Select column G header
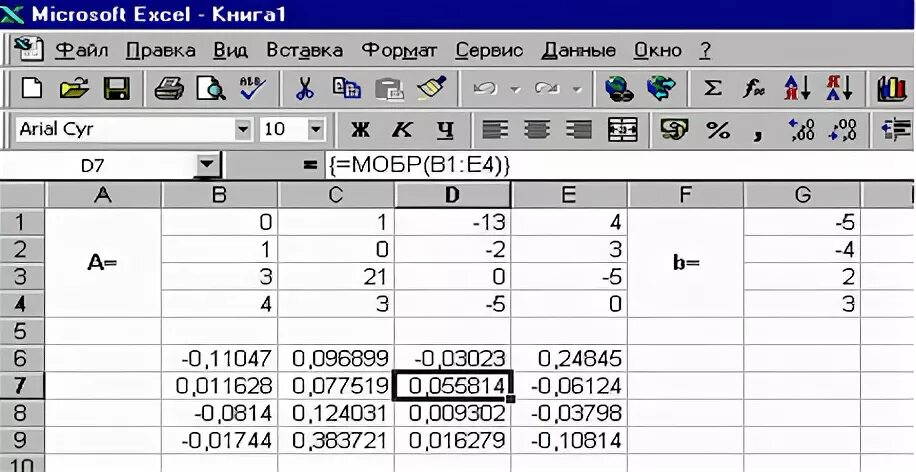This screenshot has width=916, height=472. point(802,195)
